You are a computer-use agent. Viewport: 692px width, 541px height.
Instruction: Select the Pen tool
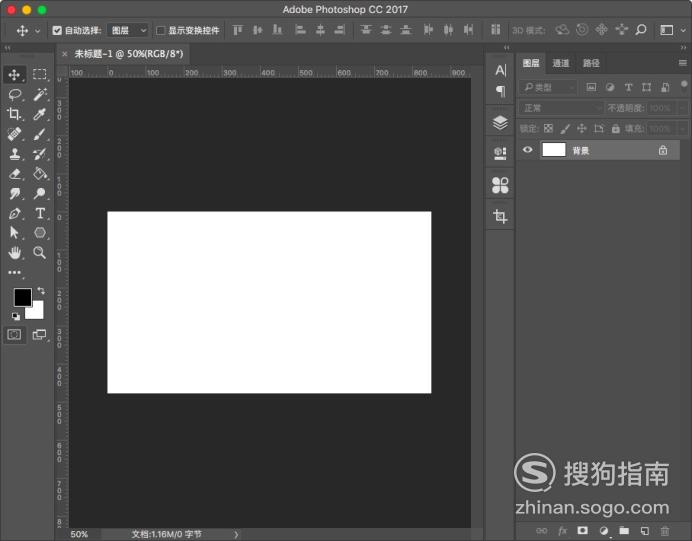pyautogui.click(x=15, y=213)
